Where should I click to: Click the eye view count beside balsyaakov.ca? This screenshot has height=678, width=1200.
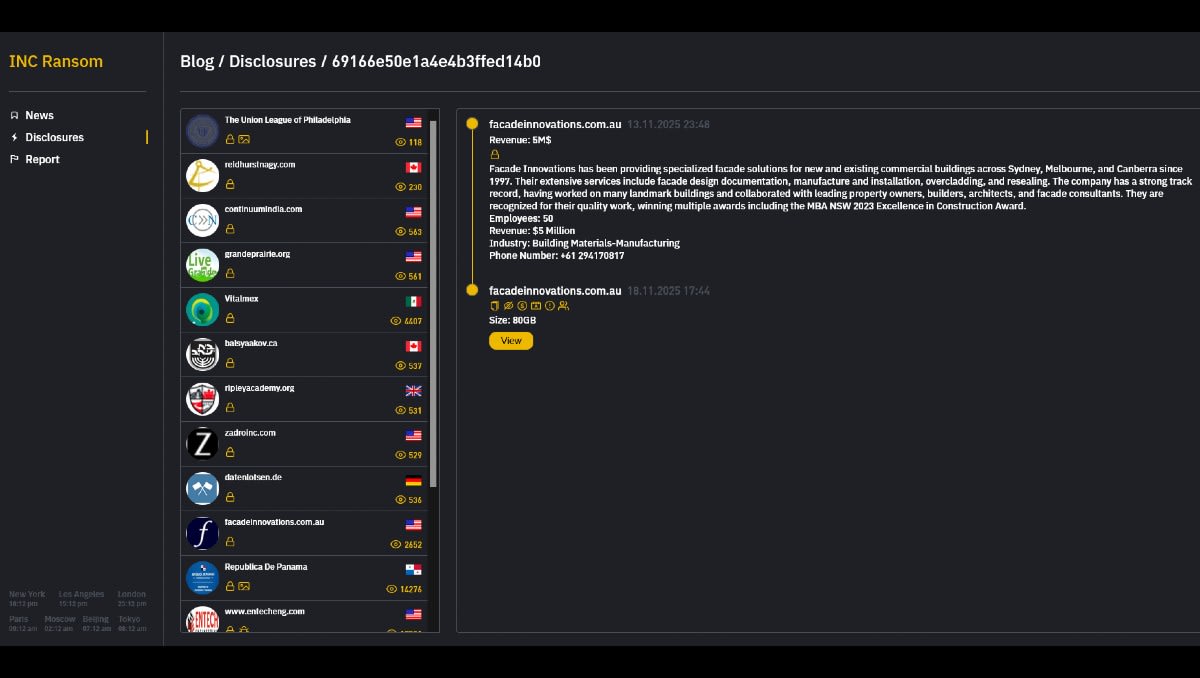(408, 365)
